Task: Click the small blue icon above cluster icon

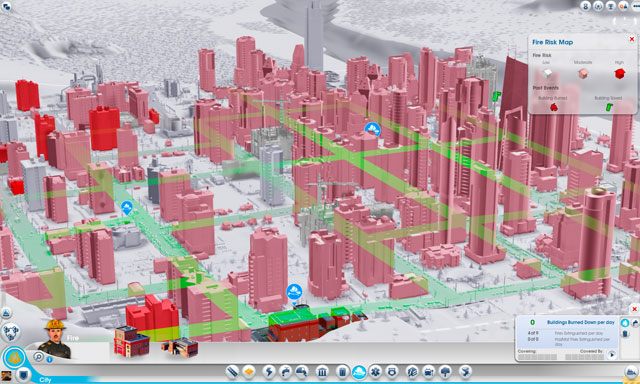Action: tap(6, 313)
